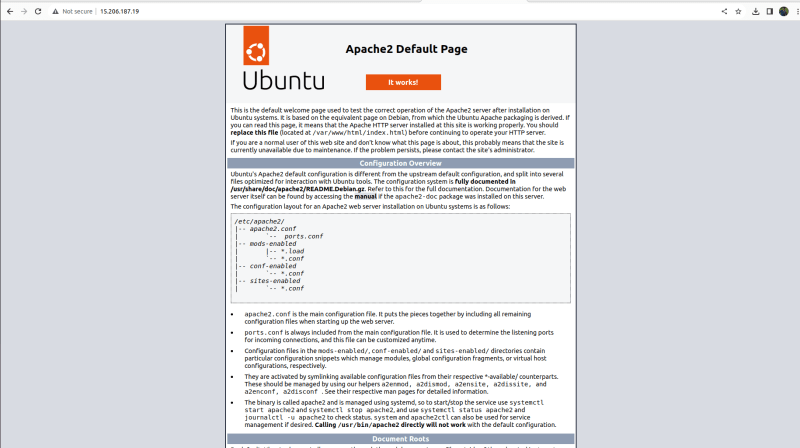Viewport: 800px width, 448px height.
Task: Open the browser downloads icon
Action: pos(756,11)
